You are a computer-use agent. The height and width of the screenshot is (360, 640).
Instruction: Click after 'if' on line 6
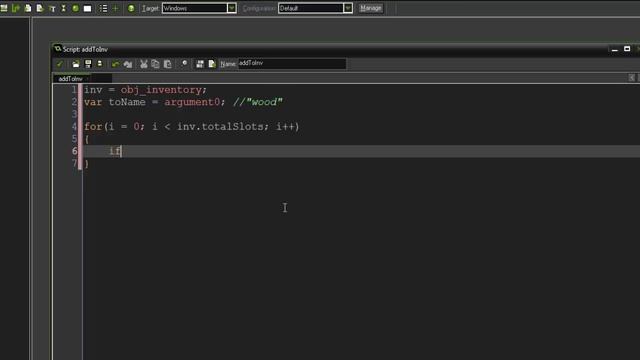122,151
